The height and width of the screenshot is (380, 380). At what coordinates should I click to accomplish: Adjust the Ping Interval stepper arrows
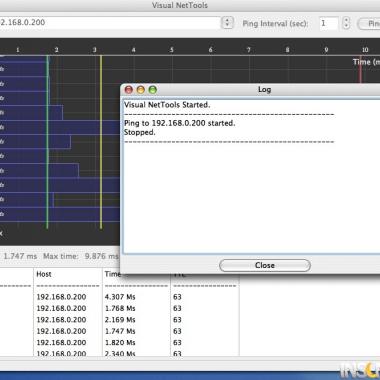[346, 23]
